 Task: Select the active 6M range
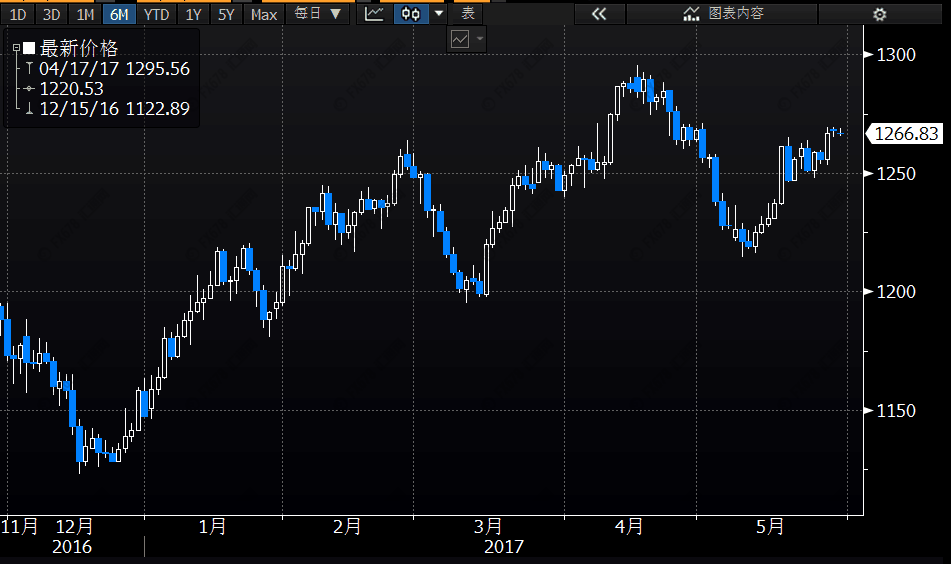119,14
